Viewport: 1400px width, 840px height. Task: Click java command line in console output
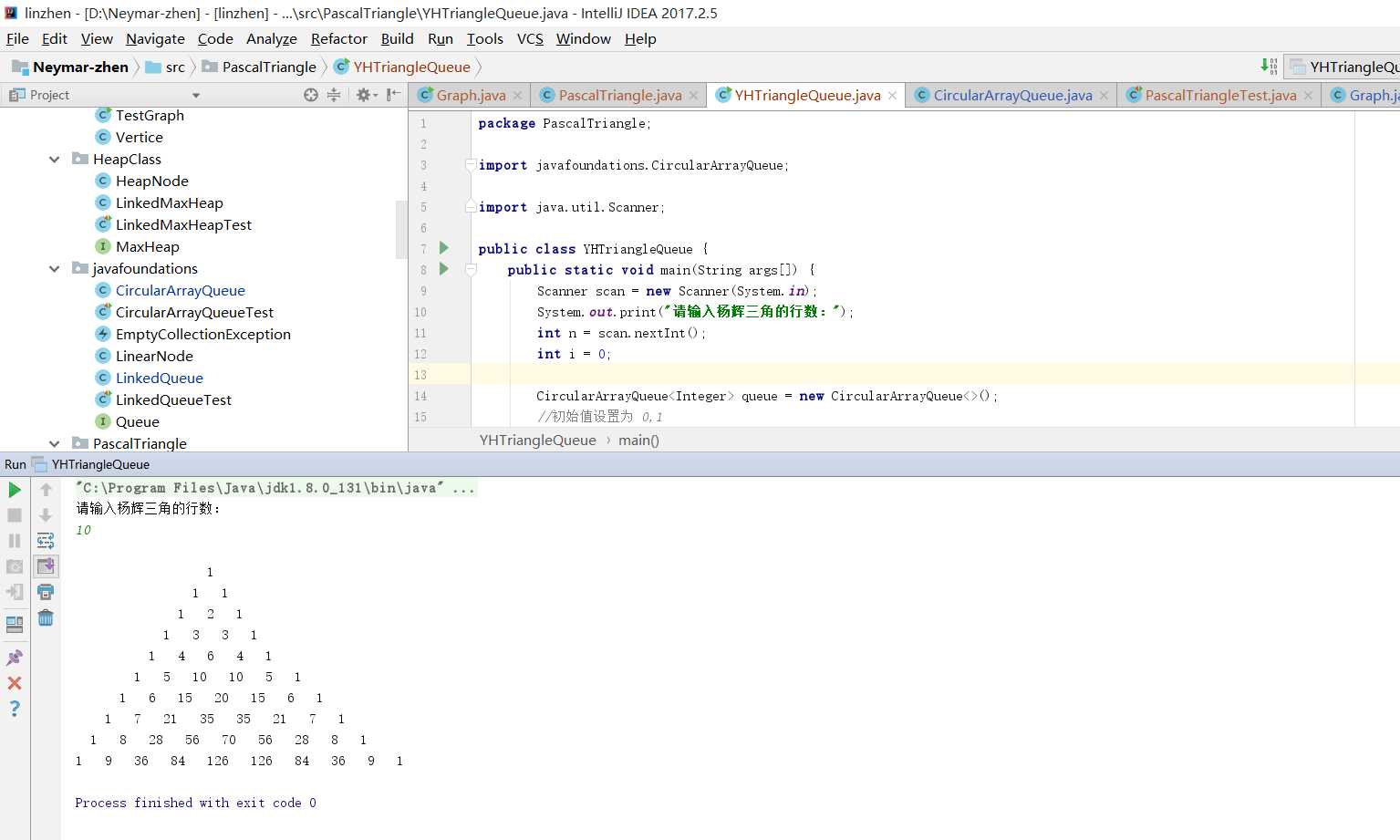tap(275, 488)
